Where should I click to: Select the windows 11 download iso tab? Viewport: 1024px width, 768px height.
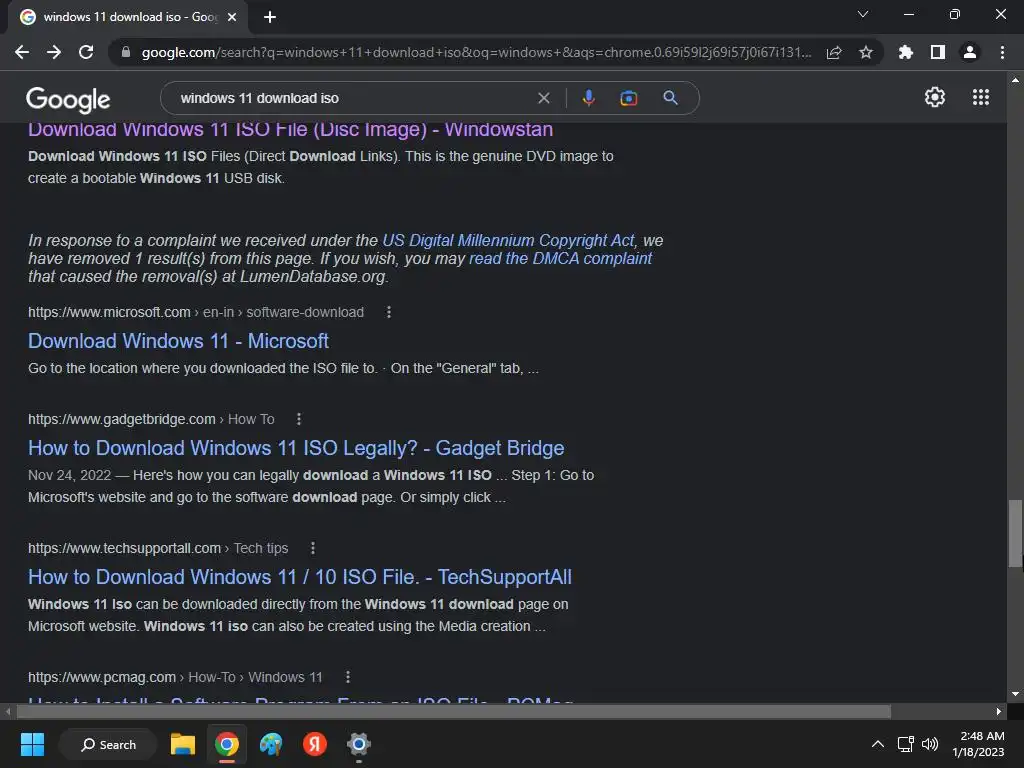pyautogui.click(x=128, y=17)
